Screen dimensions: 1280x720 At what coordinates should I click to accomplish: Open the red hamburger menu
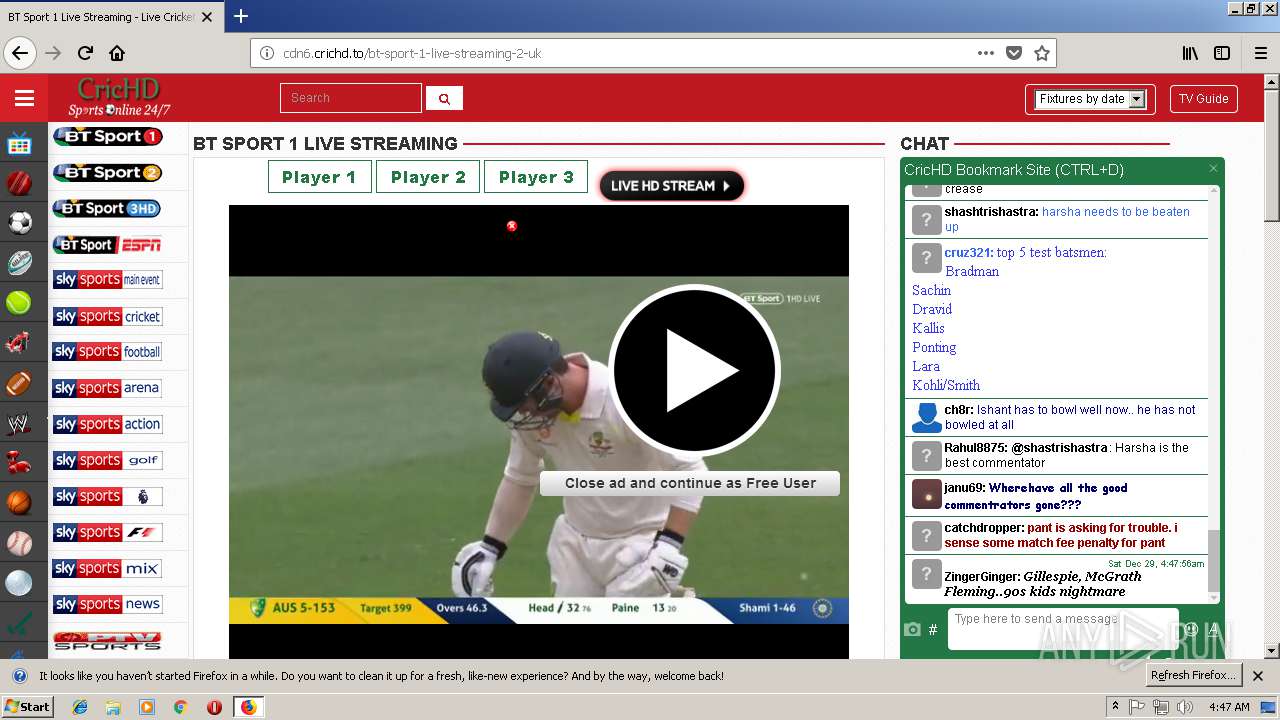tap(24, 98)
